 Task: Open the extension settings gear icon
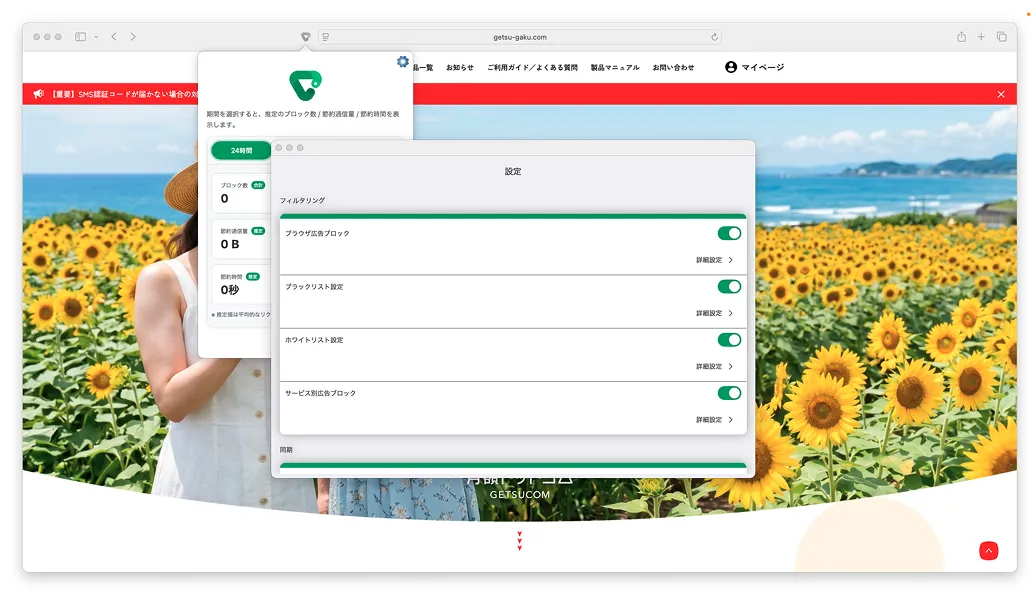[403, 61]
